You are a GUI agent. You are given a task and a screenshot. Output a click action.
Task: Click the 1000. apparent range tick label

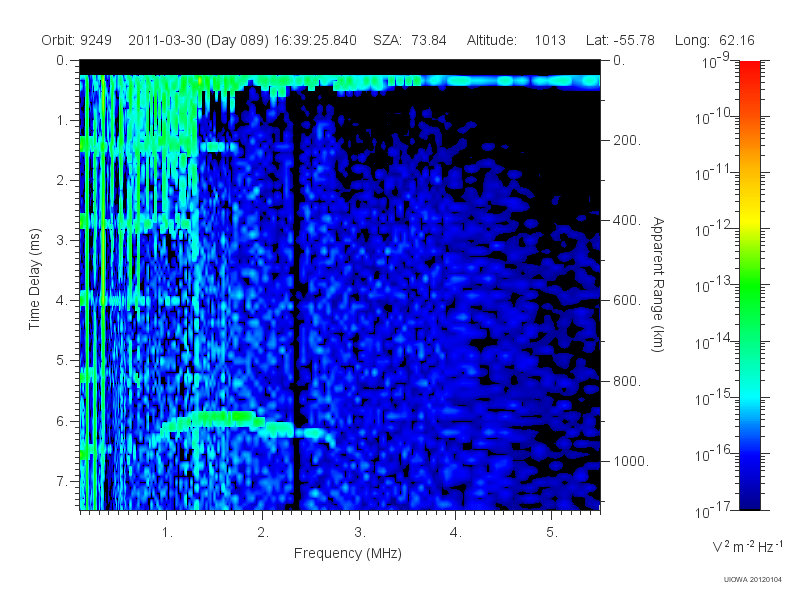coord(631,461)
